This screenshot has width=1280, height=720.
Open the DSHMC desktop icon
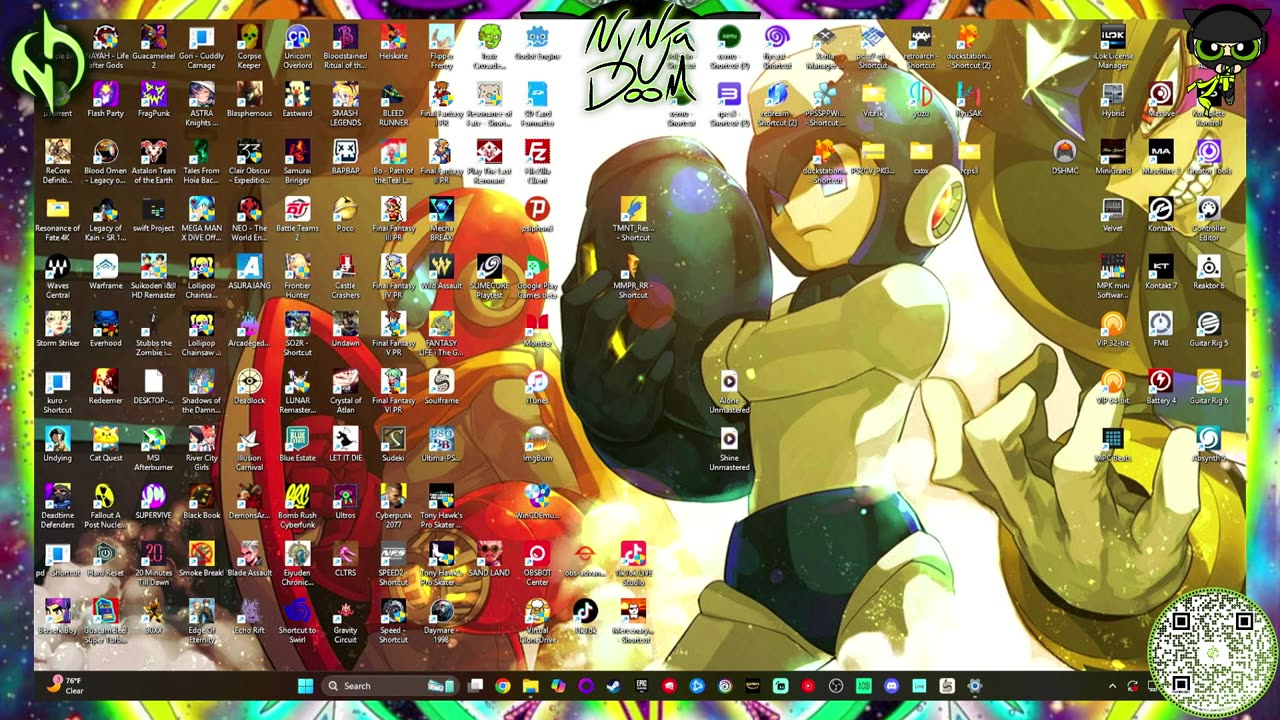(x=1065, y=158)
